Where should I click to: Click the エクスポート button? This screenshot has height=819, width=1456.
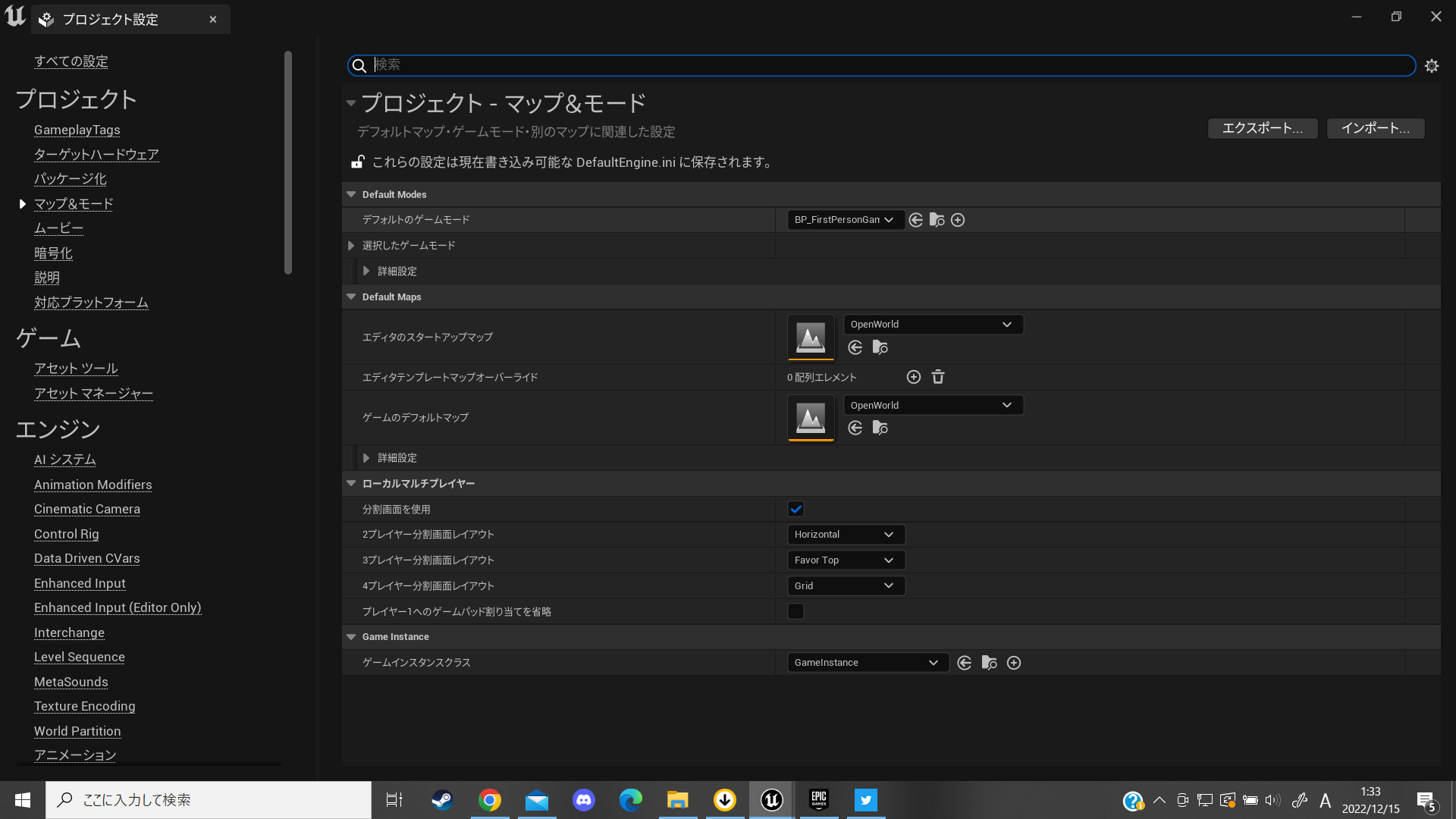(x=1262, y=128)
